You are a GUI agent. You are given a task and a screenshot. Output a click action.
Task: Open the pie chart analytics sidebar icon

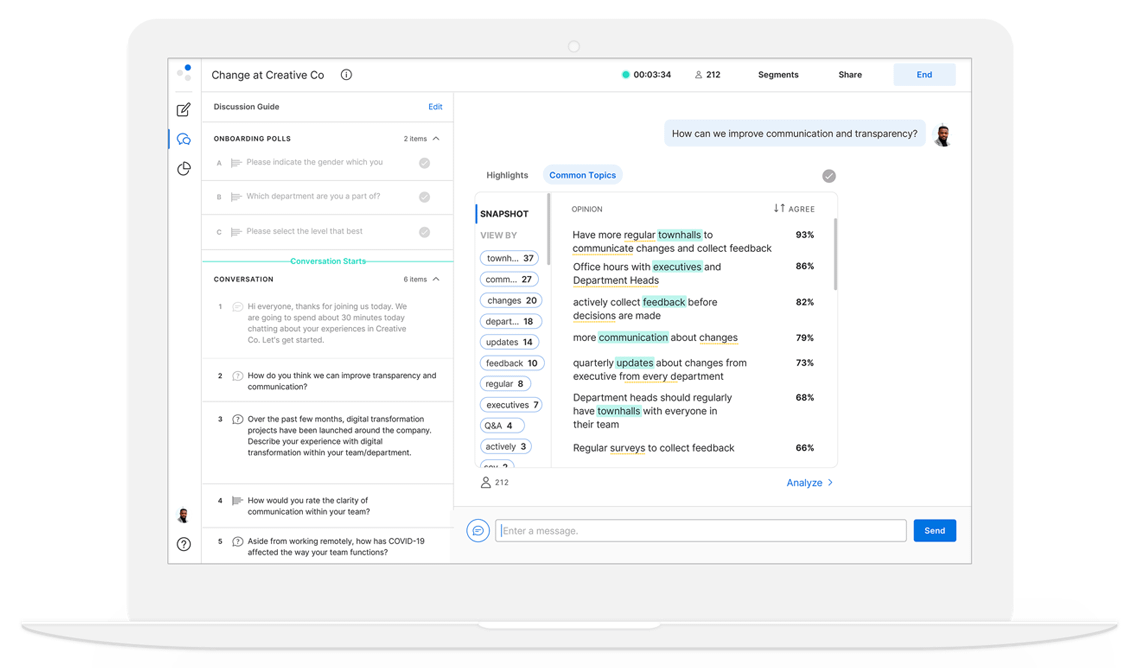(x=184, y=169)
